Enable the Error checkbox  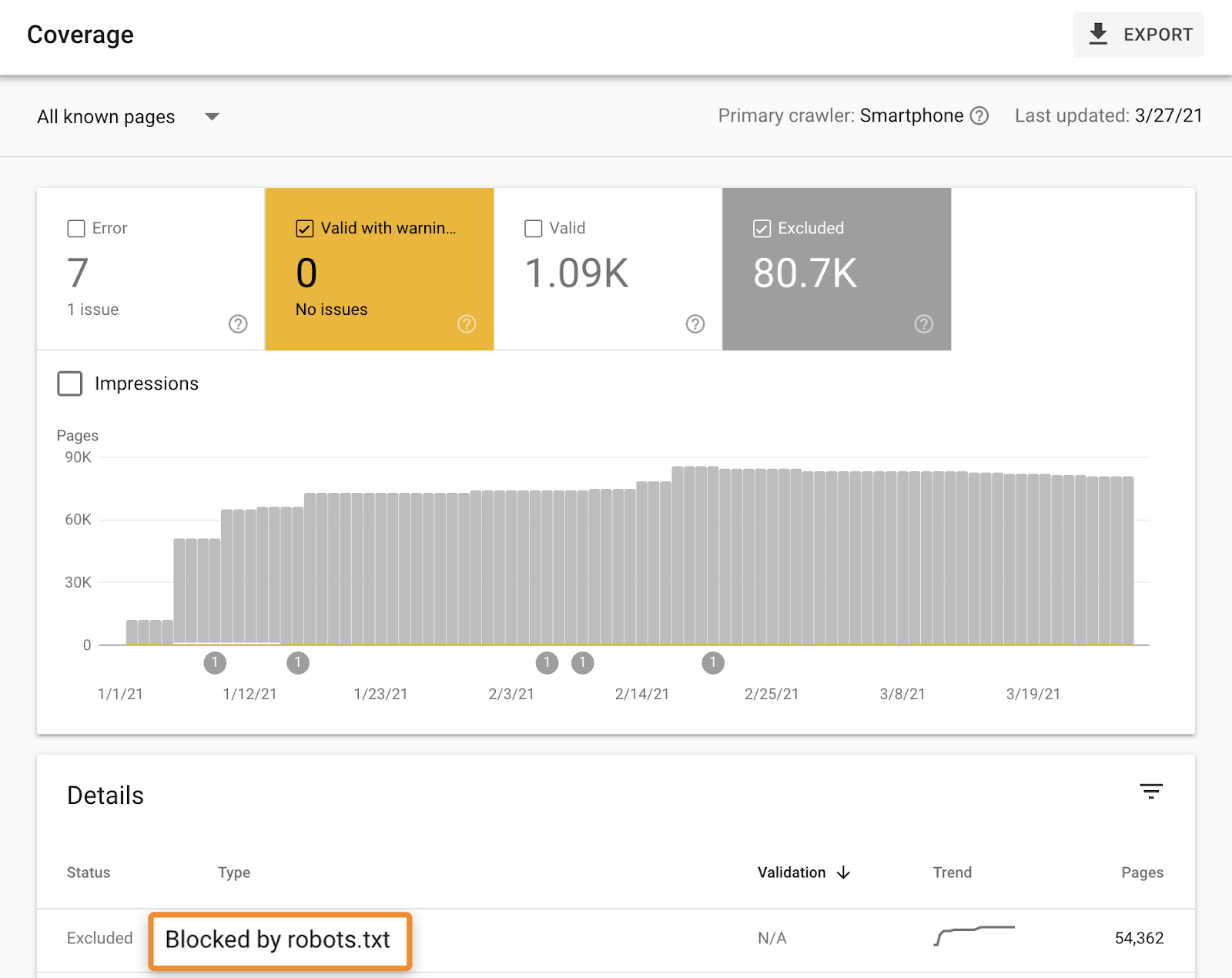pyautogui.click(x=76, y=229)
